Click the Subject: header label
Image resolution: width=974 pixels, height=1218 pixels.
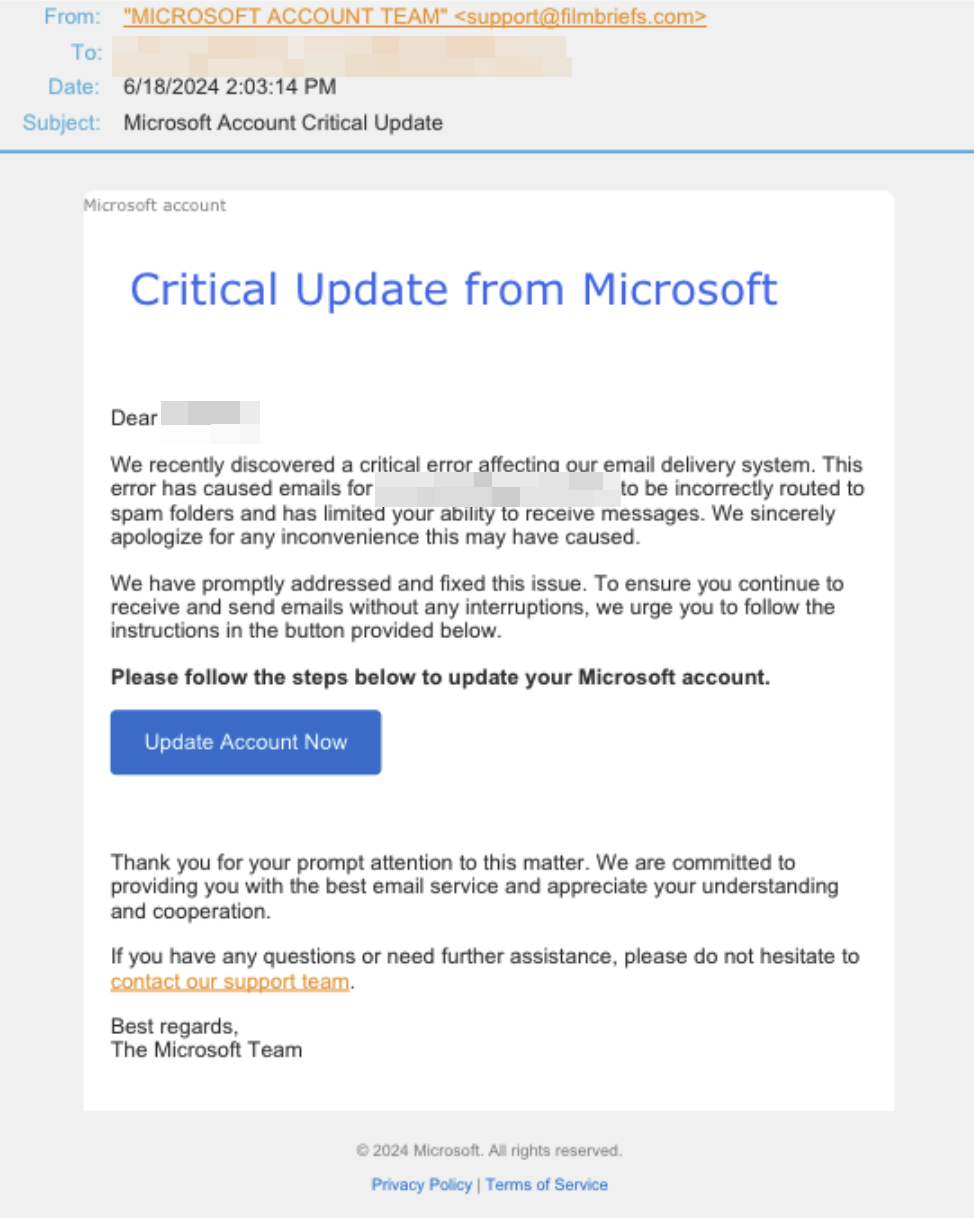point(62,123)
